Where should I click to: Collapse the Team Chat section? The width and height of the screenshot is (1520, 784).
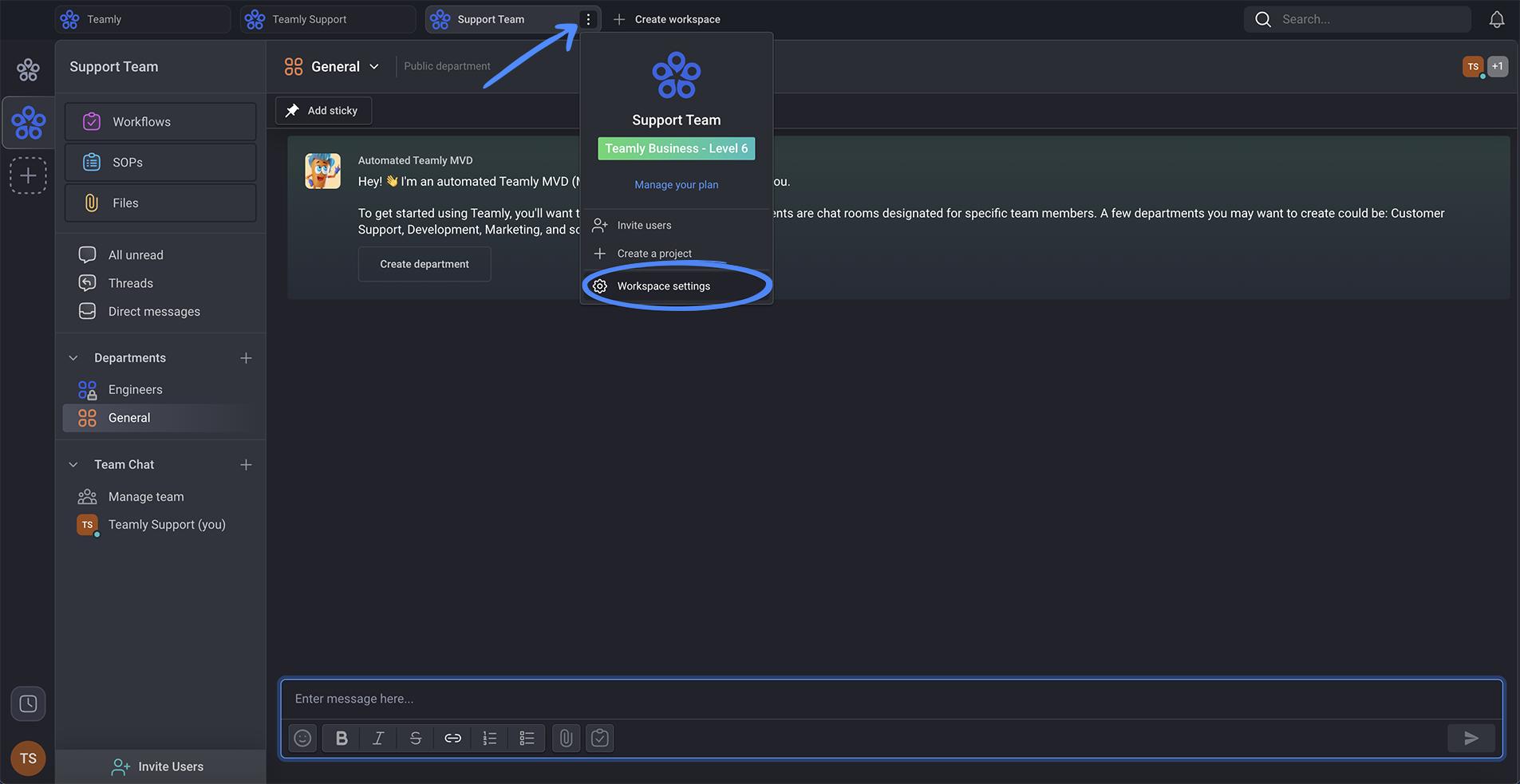pyautogui.click(x=73, y=465)
